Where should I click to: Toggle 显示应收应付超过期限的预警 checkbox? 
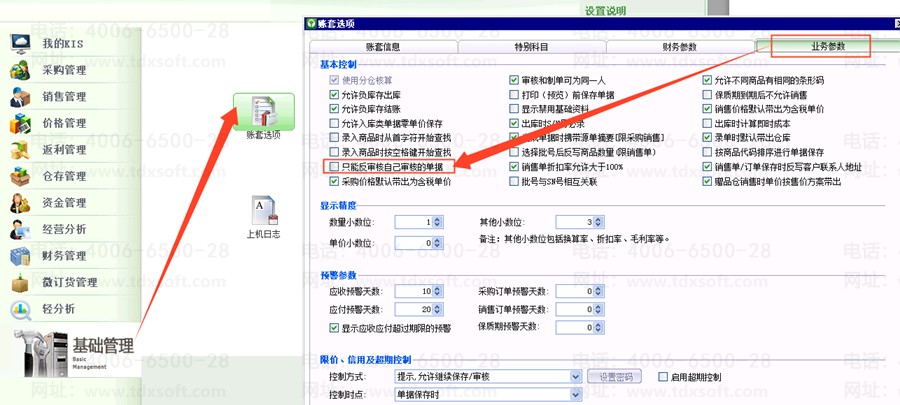334,328
